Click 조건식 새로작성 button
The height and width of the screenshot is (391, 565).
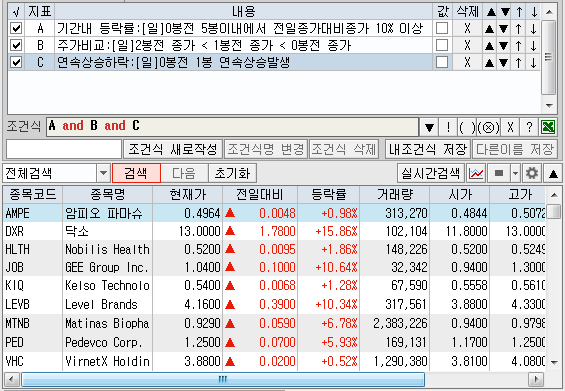pyautogui.click(x=173, y=149)
